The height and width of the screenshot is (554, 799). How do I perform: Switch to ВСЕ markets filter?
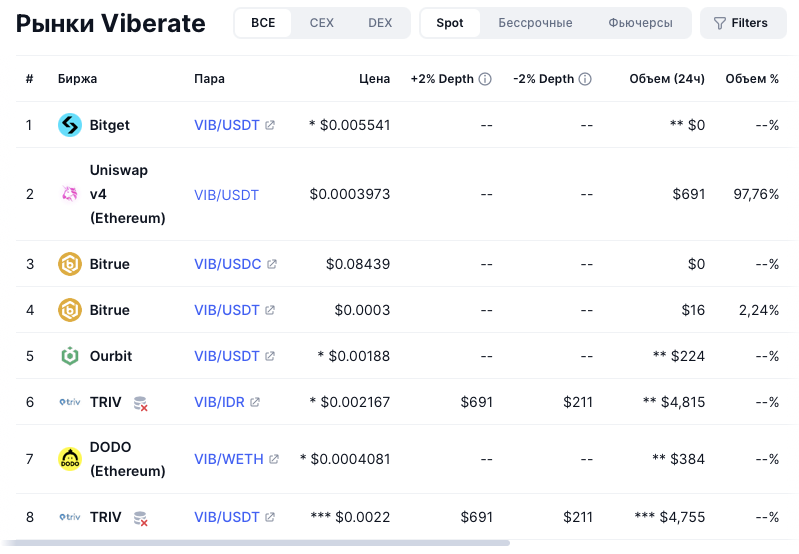coord(263,23)
